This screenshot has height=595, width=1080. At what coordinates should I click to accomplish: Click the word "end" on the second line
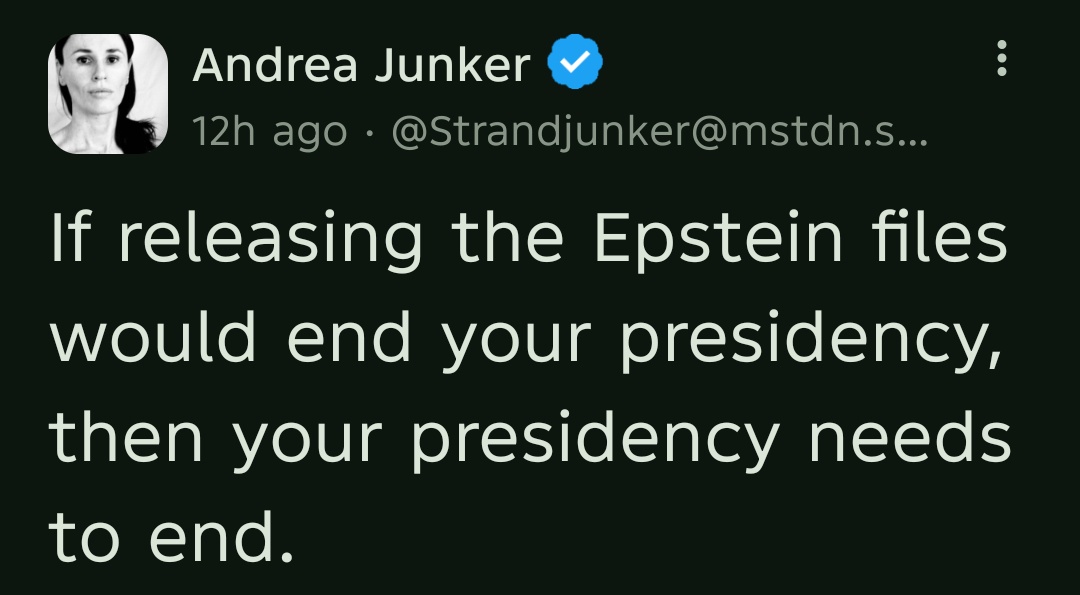tap(349, 340)
